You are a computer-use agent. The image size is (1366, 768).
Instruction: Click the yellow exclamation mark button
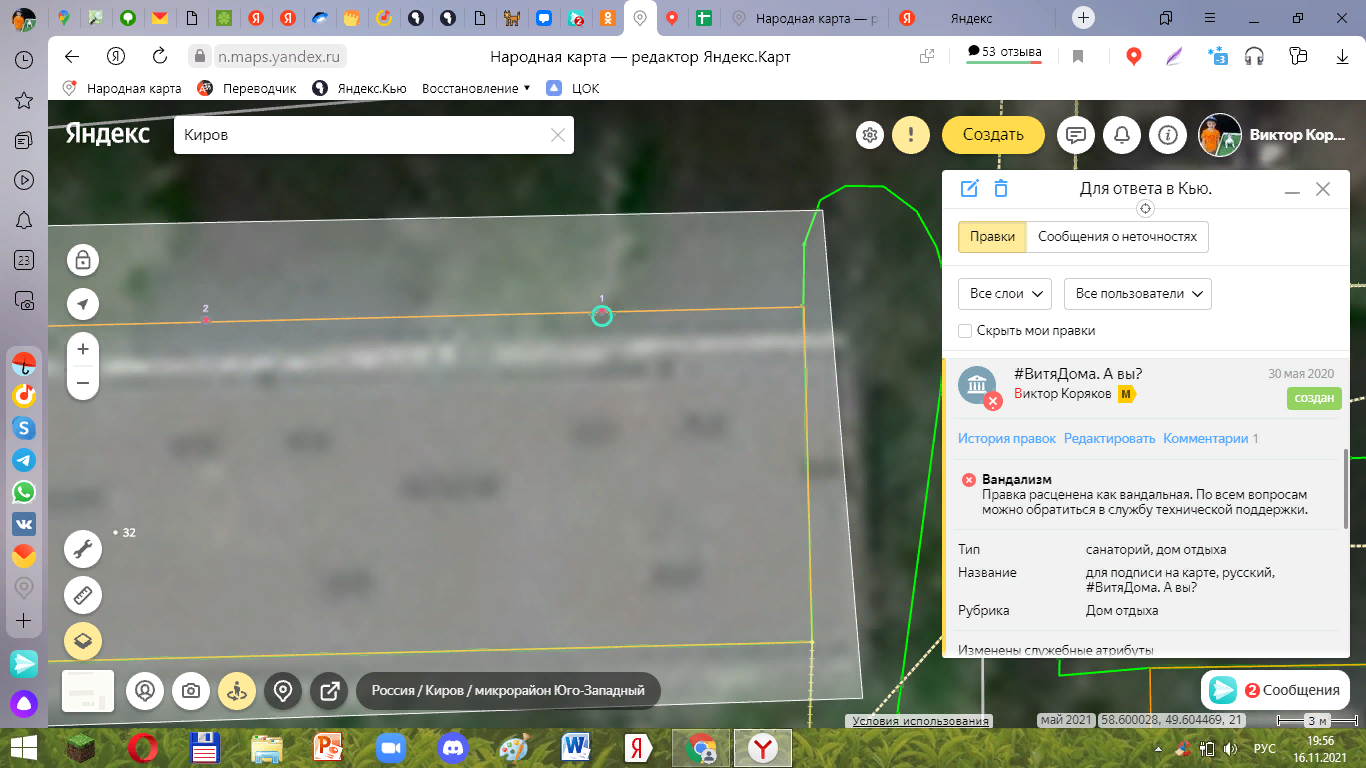coord(910,134)
